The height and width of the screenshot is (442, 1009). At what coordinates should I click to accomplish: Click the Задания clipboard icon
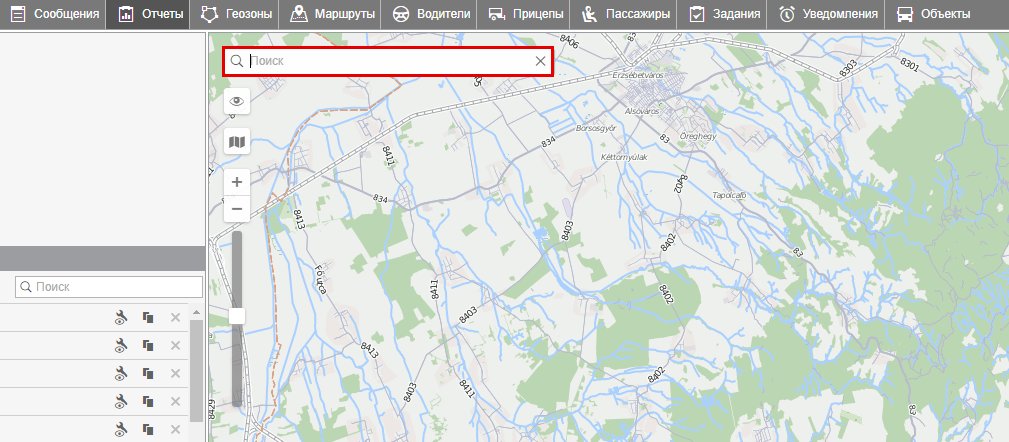click(x=696, y=14)
